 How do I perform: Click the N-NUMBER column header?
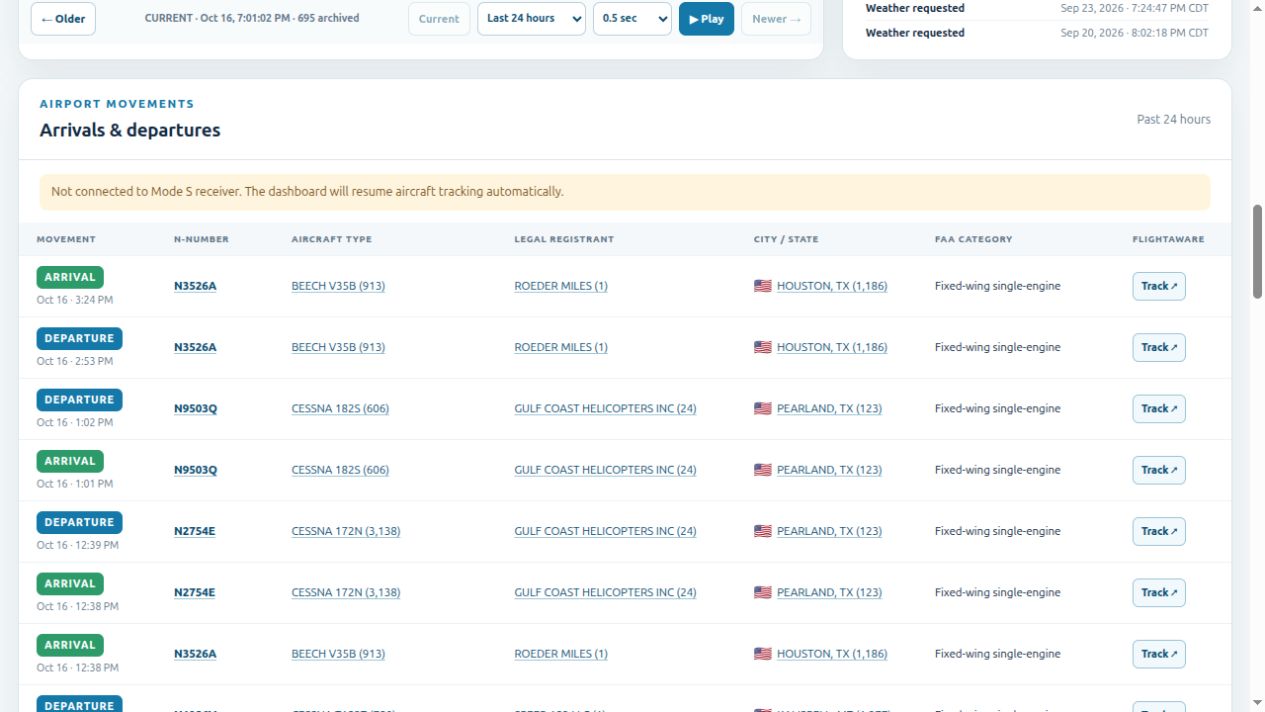[201, 239]
